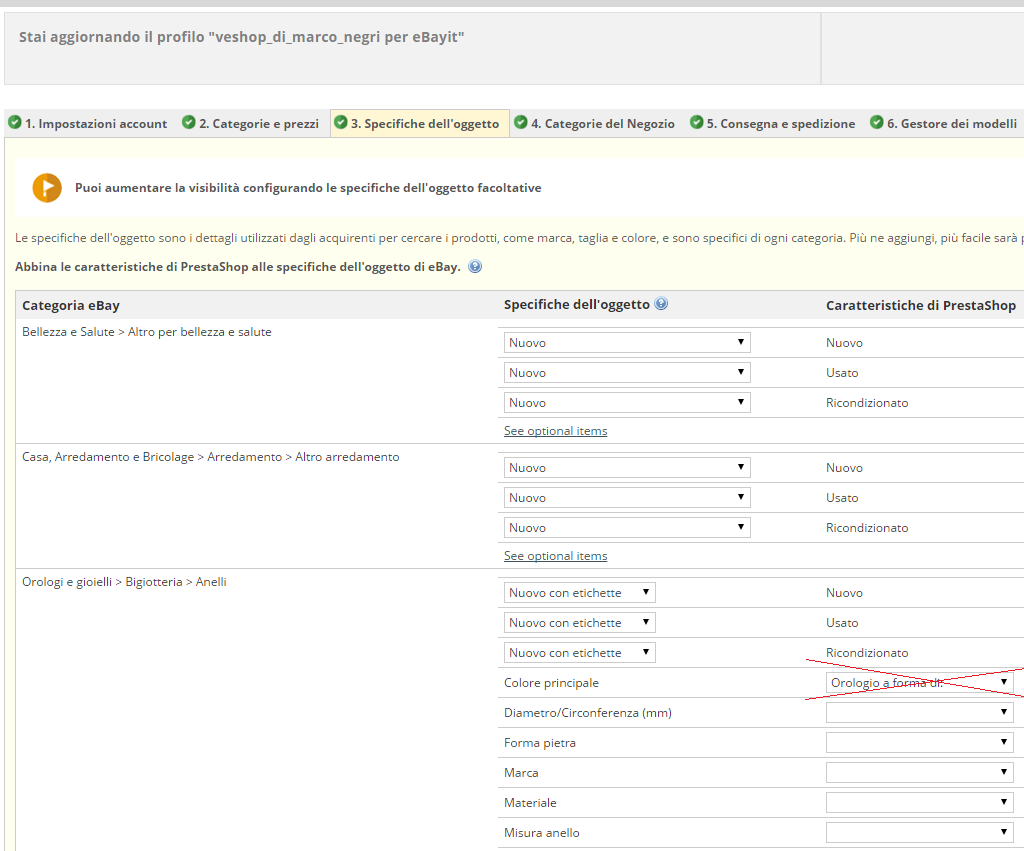Open the help icon beside 'Specifiche dell'oggetto' column header
Image resolution: width=1024 pixels, height=851 pixels.
pyautogui.click(x=661, y=304)
